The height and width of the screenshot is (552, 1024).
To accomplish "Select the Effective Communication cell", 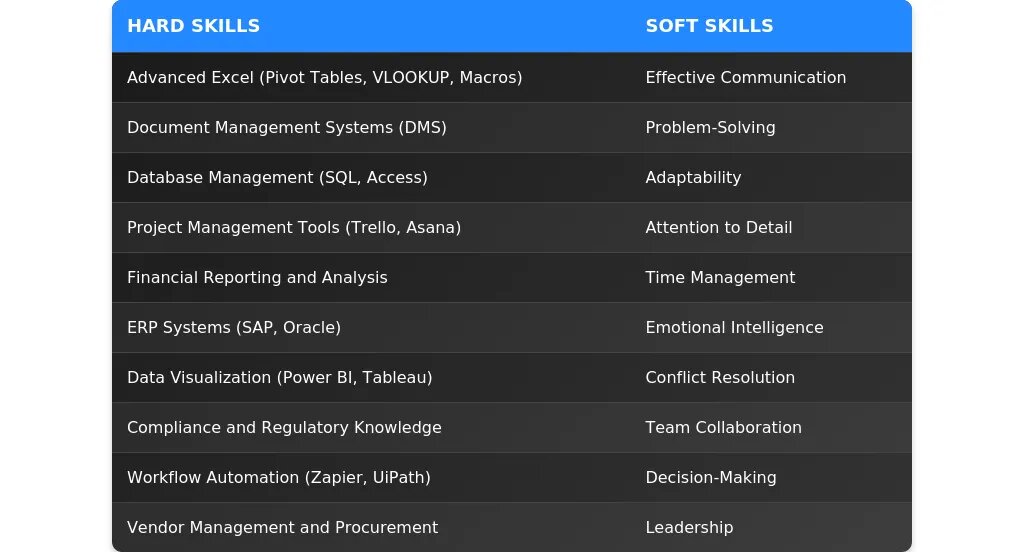I will pos(745,77).
